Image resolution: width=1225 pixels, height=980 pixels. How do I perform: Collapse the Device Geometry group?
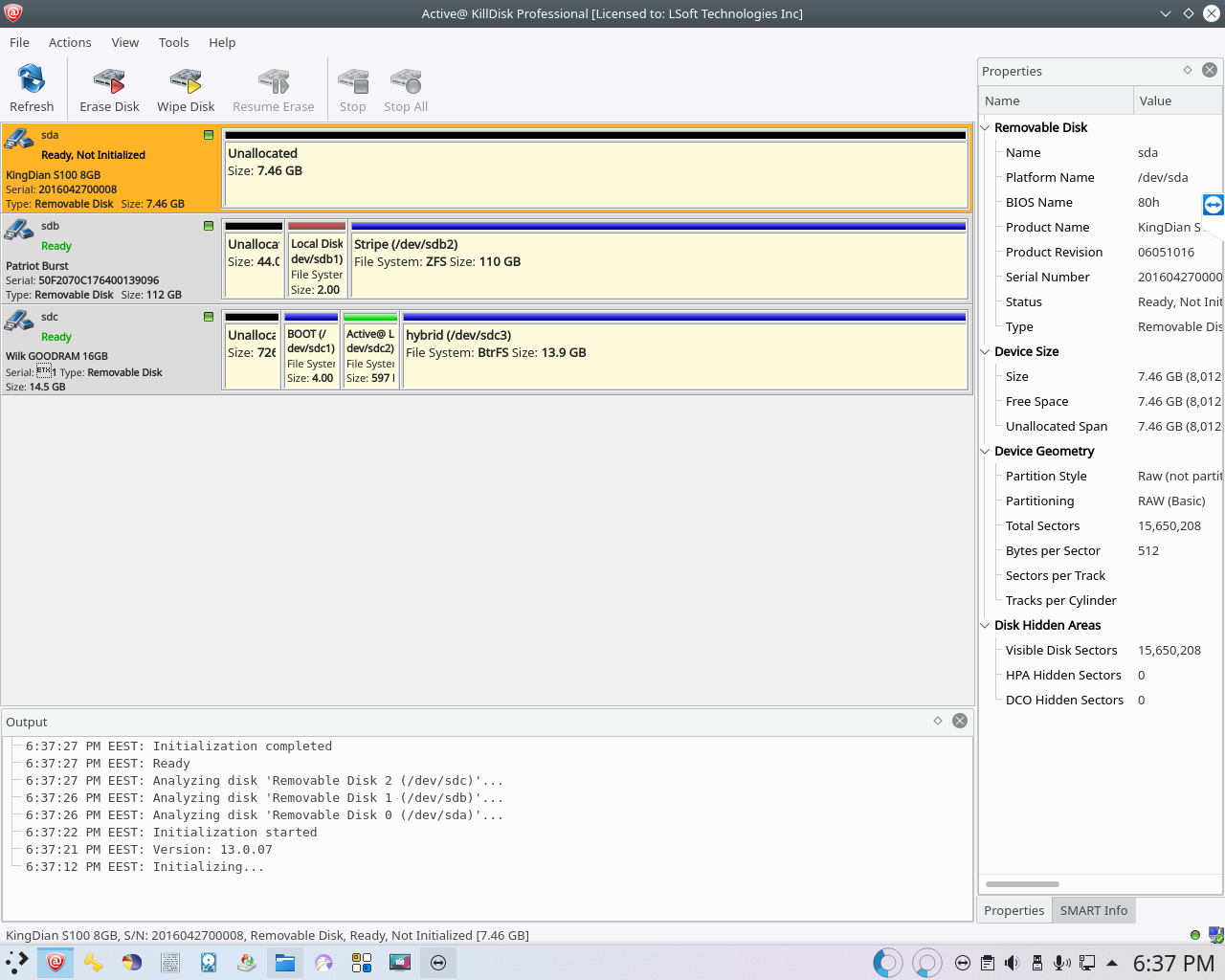[x=986, y=451]
